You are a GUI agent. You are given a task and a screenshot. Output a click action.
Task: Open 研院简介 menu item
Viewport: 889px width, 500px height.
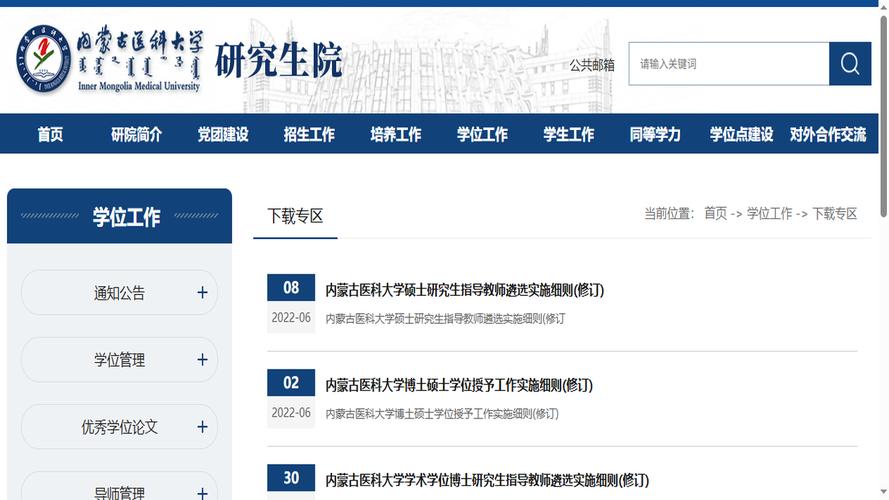click(x=137, y=134)
